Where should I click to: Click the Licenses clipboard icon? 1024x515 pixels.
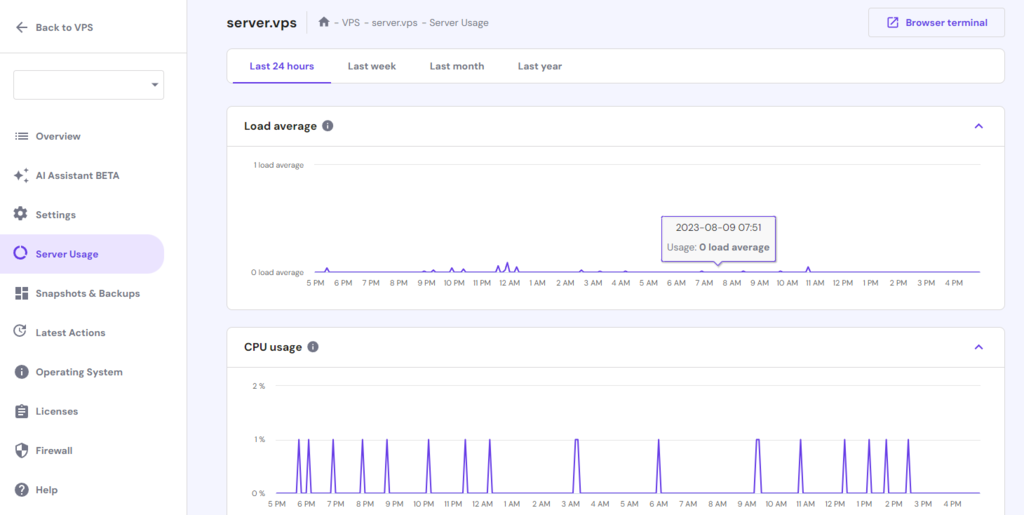[x=21, y=411]
